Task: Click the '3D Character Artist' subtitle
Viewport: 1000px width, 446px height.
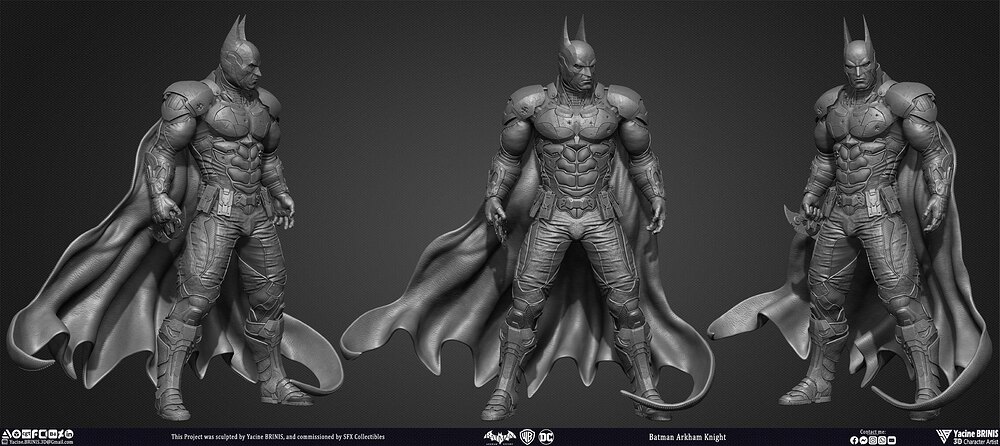Action: [976, 442]
